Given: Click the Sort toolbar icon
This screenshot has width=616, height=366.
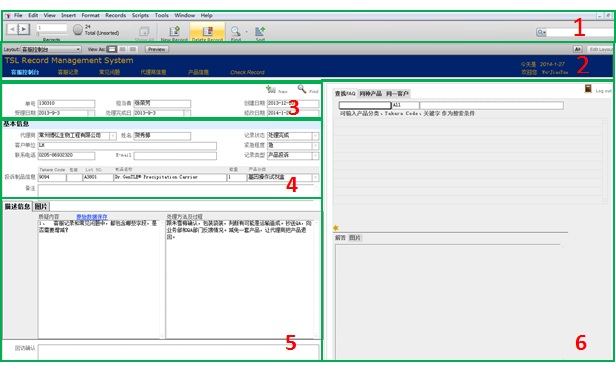Looking at the screenshot, I should pyautogui.click(x=260, y=31).
